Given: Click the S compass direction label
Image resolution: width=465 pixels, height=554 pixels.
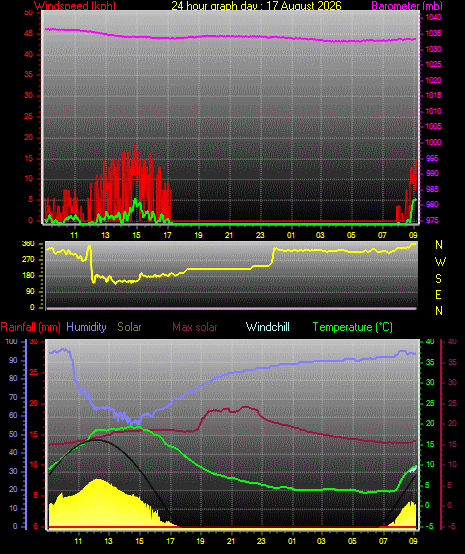Looking at the screenshot, I should coord(438,279).
